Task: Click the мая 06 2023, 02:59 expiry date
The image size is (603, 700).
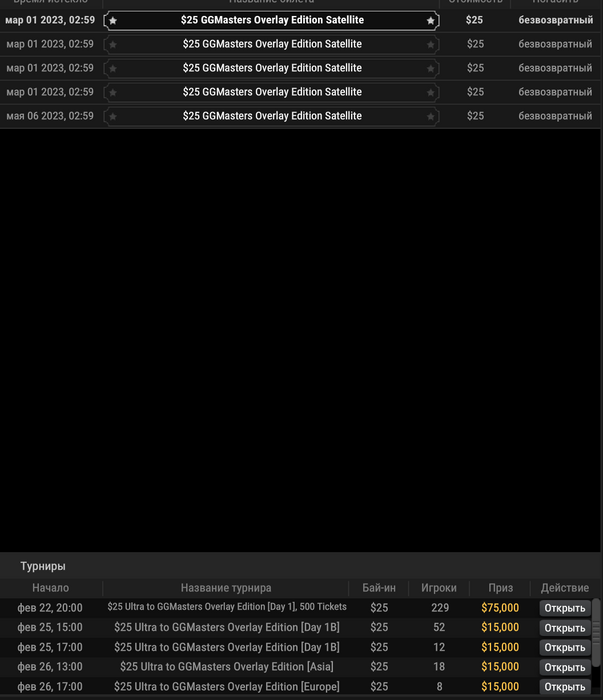Action: pos(50,116)
